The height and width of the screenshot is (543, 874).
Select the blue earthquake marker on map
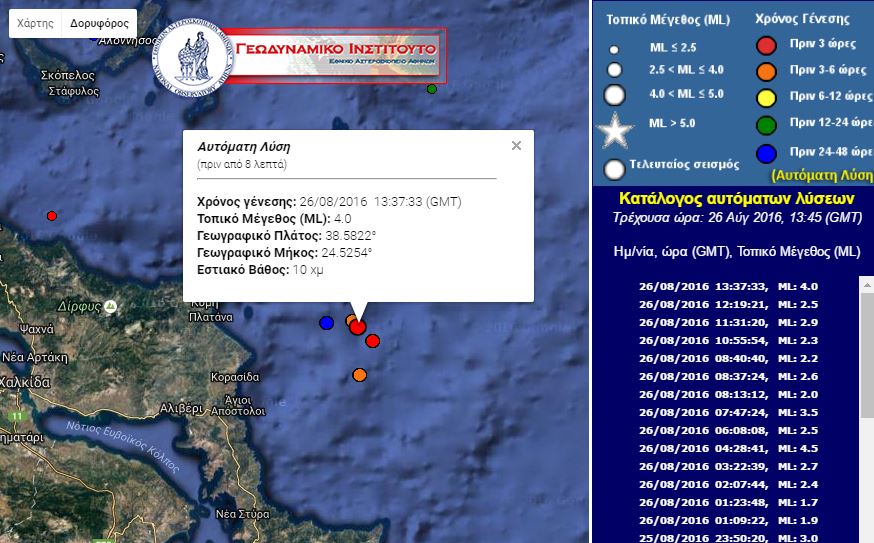click(x=326, y=323)
